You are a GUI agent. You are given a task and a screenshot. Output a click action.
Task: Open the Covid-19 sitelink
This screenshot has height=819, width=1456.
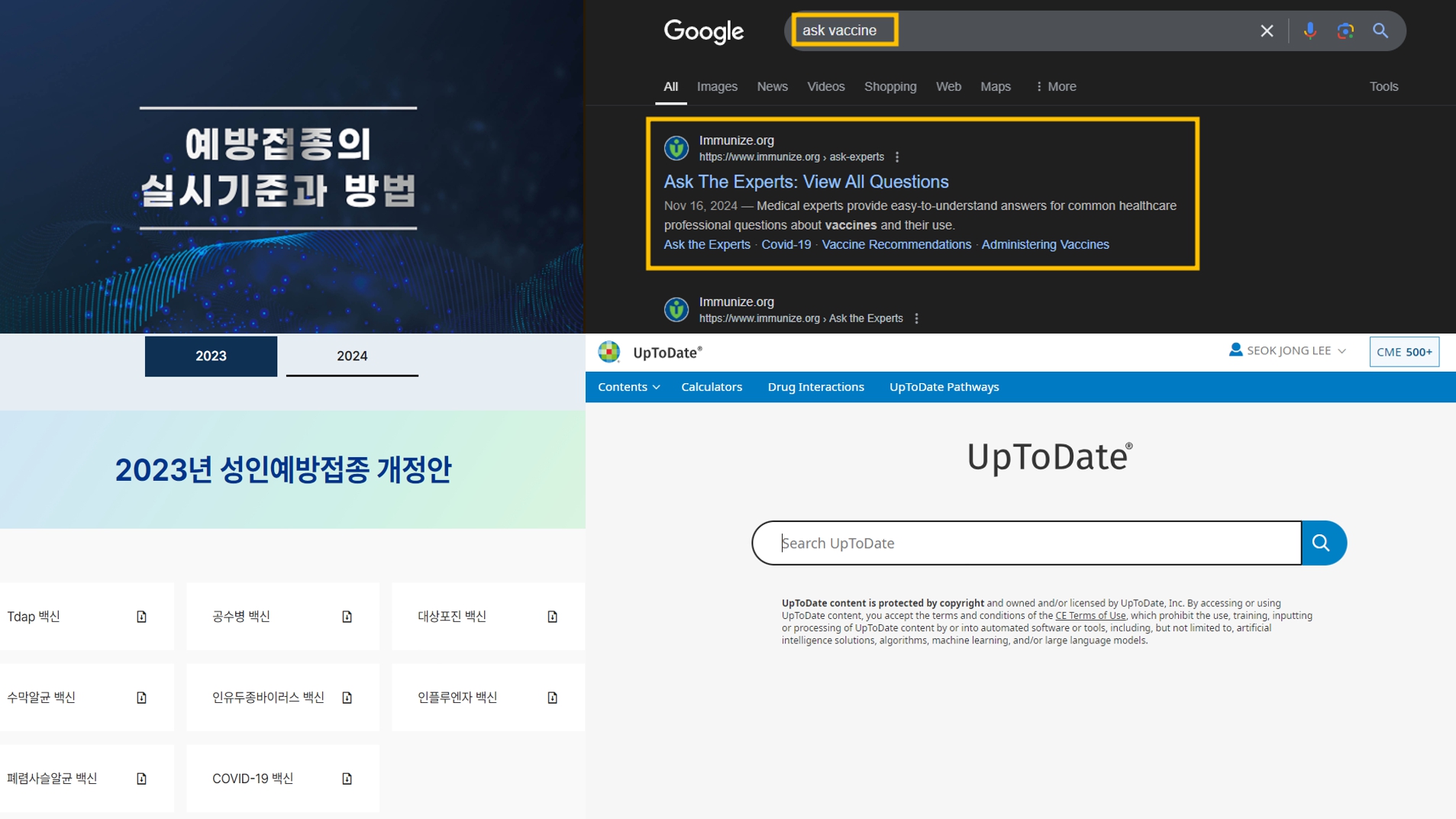(786, 244)
